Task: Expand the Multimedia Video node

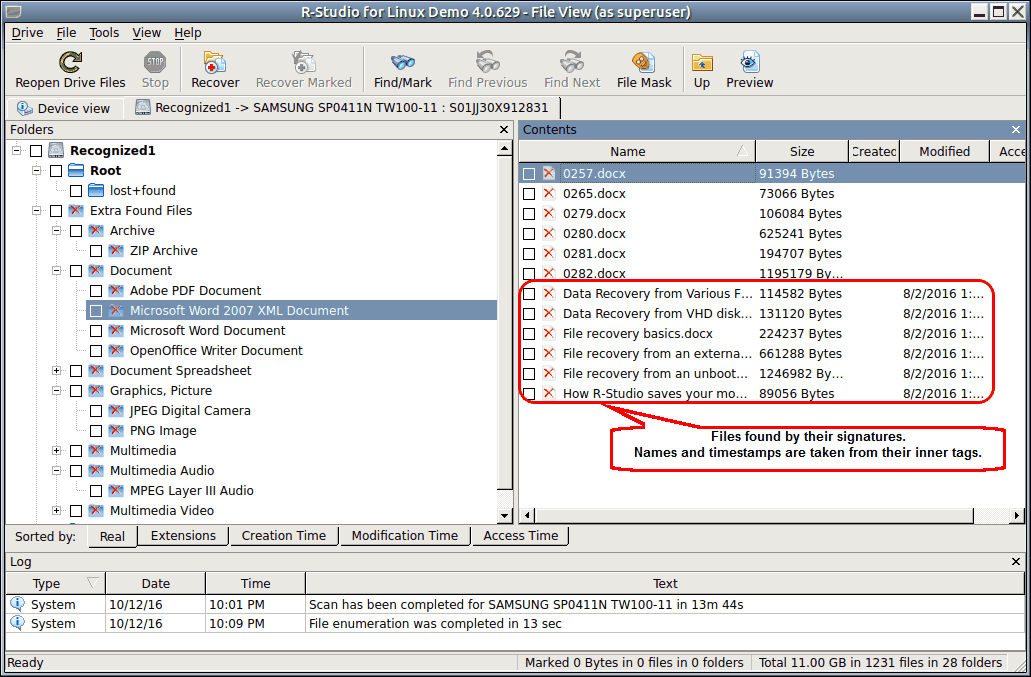Action: [x=57, y=511]
